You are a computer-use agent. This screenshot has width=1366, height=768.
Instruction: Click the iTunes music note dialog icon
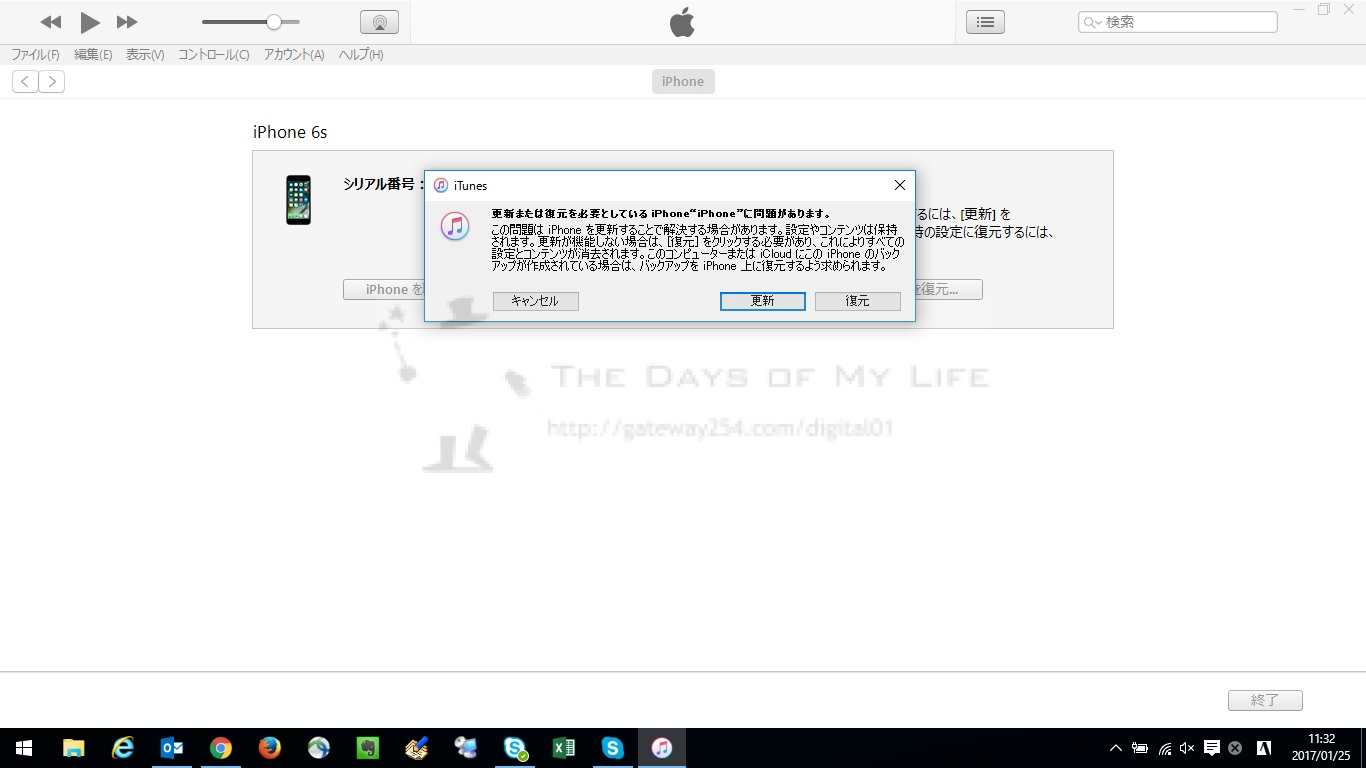pyautogui.click(x=455, y=226)
